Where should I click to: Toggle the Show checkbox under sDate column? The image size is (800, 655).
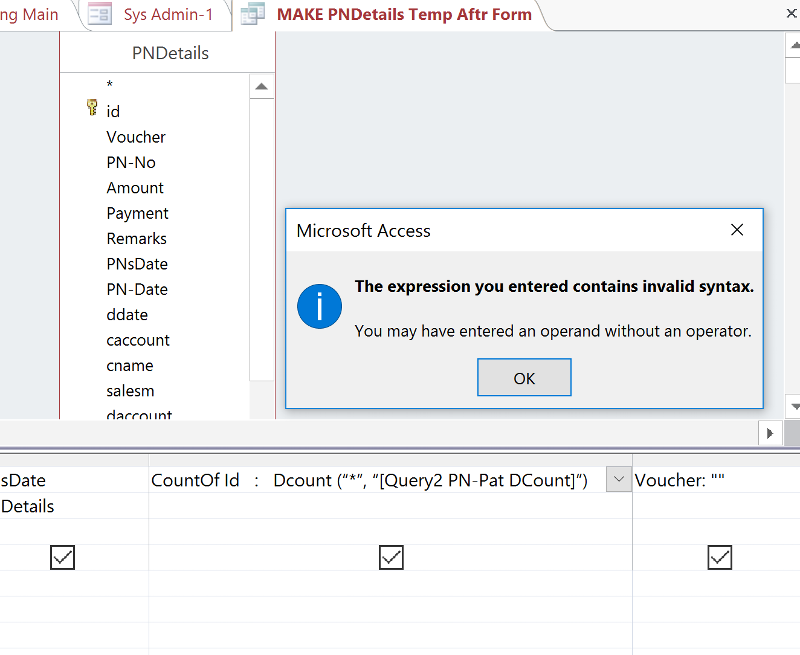[x=62, y=557]
